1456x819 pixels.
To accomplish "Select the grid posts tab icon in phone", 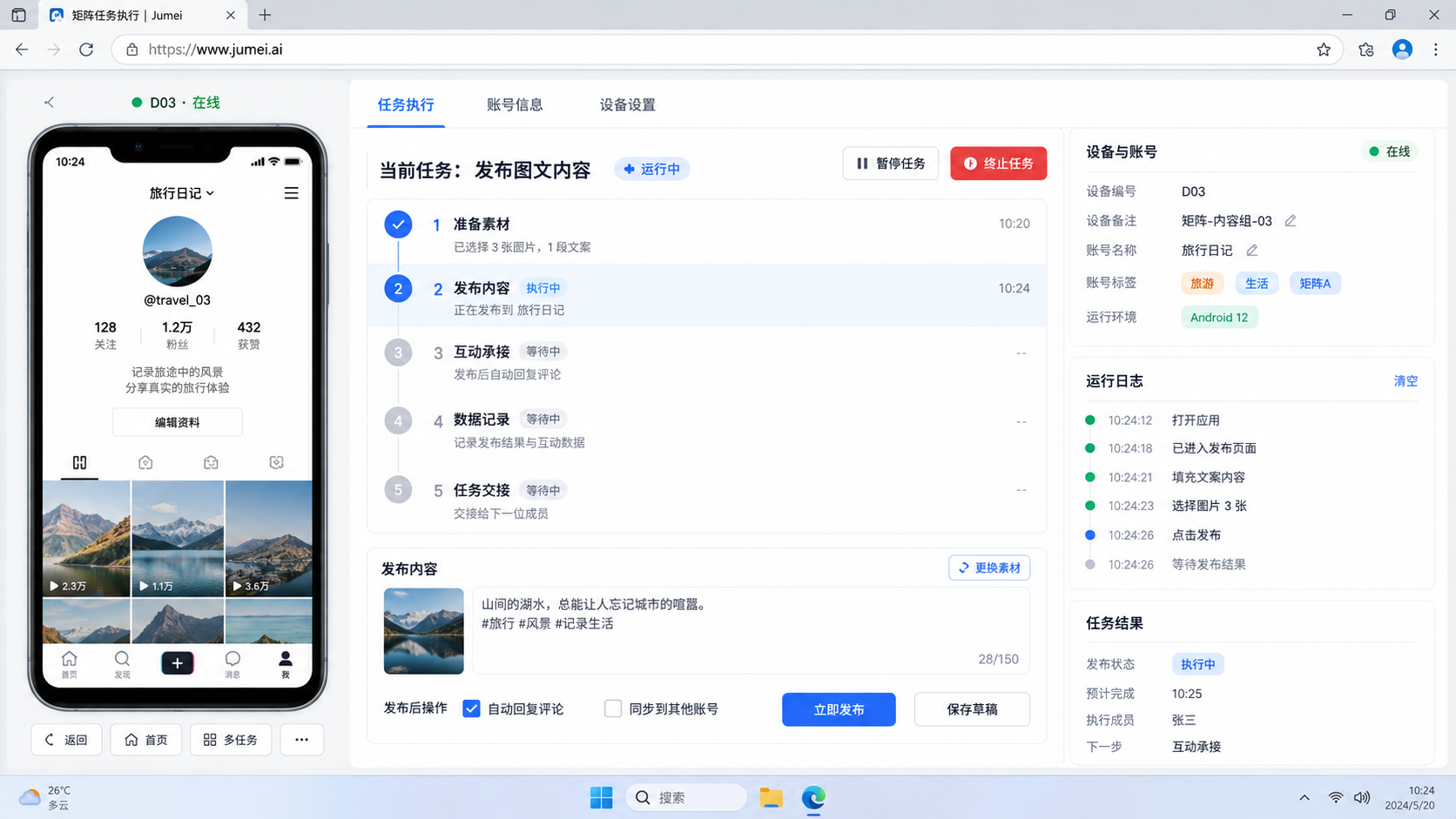I will [79, 462].
